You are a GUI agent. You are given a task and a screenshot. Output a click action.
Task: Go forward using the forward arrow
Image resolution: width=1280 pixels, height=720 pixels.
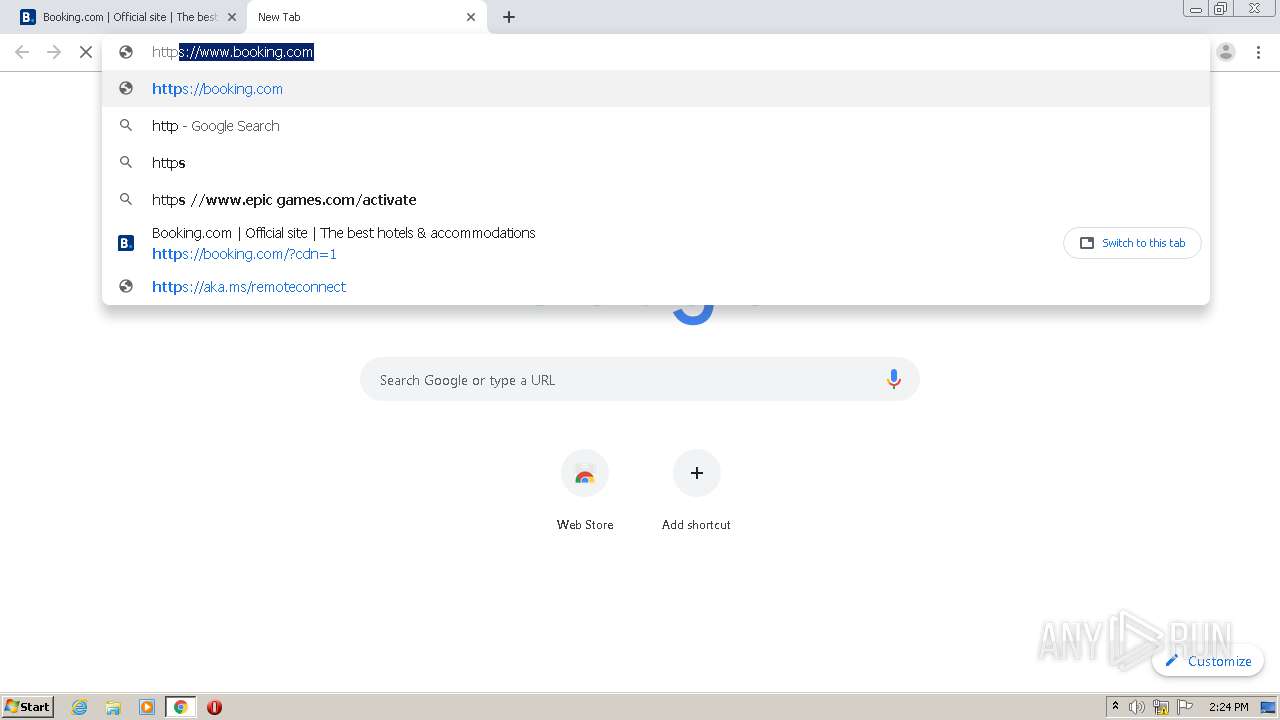[54, 52]
